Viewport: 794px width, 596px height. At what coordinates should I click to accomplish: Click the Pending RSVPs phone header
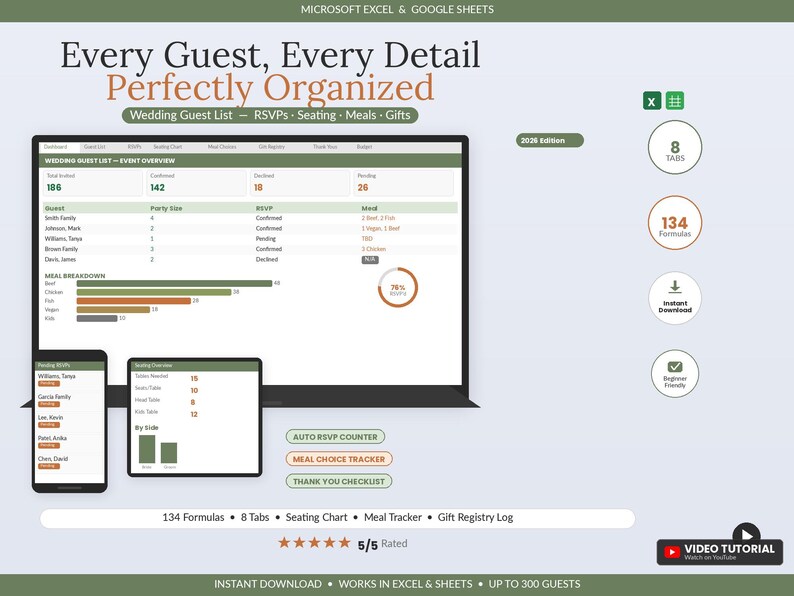click(x=70, y=366)
